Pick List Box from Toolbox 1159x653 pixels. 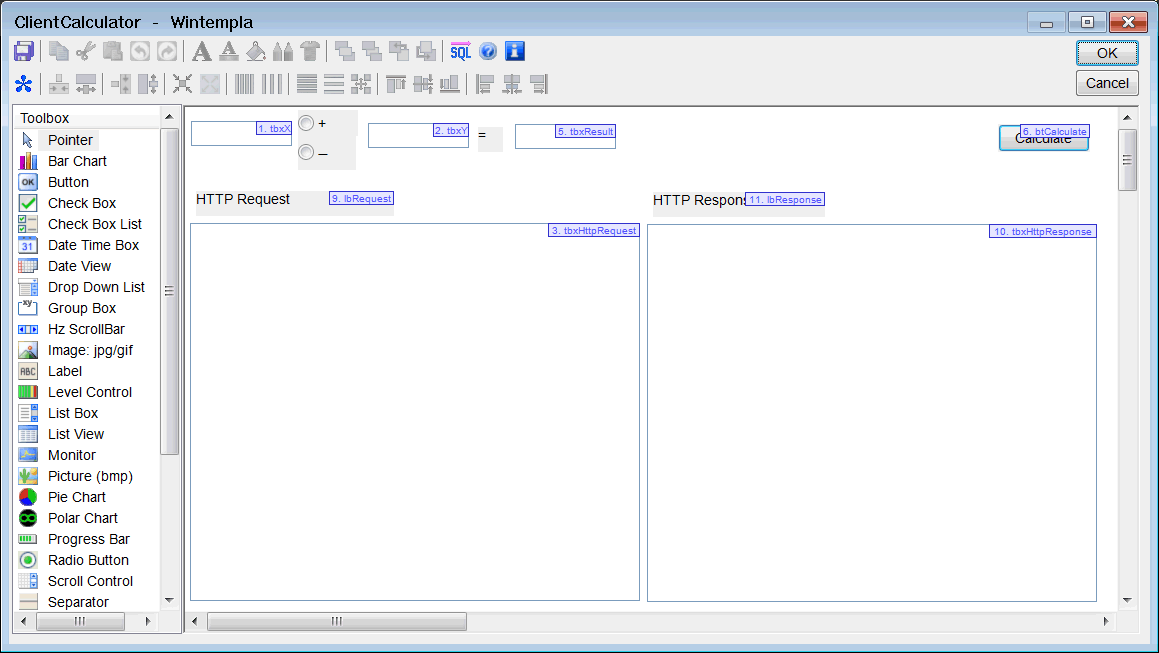[x=72, y=413]
